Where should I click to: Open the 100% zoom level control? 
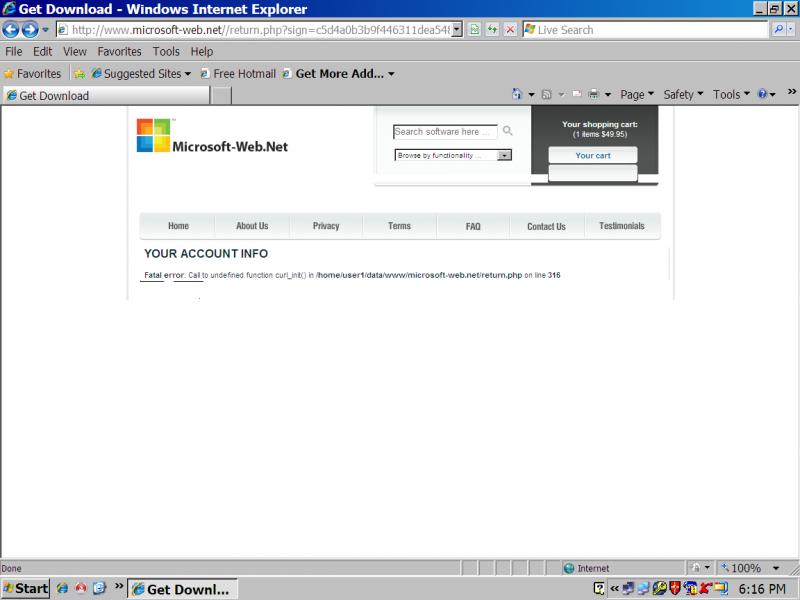[751, 568]
